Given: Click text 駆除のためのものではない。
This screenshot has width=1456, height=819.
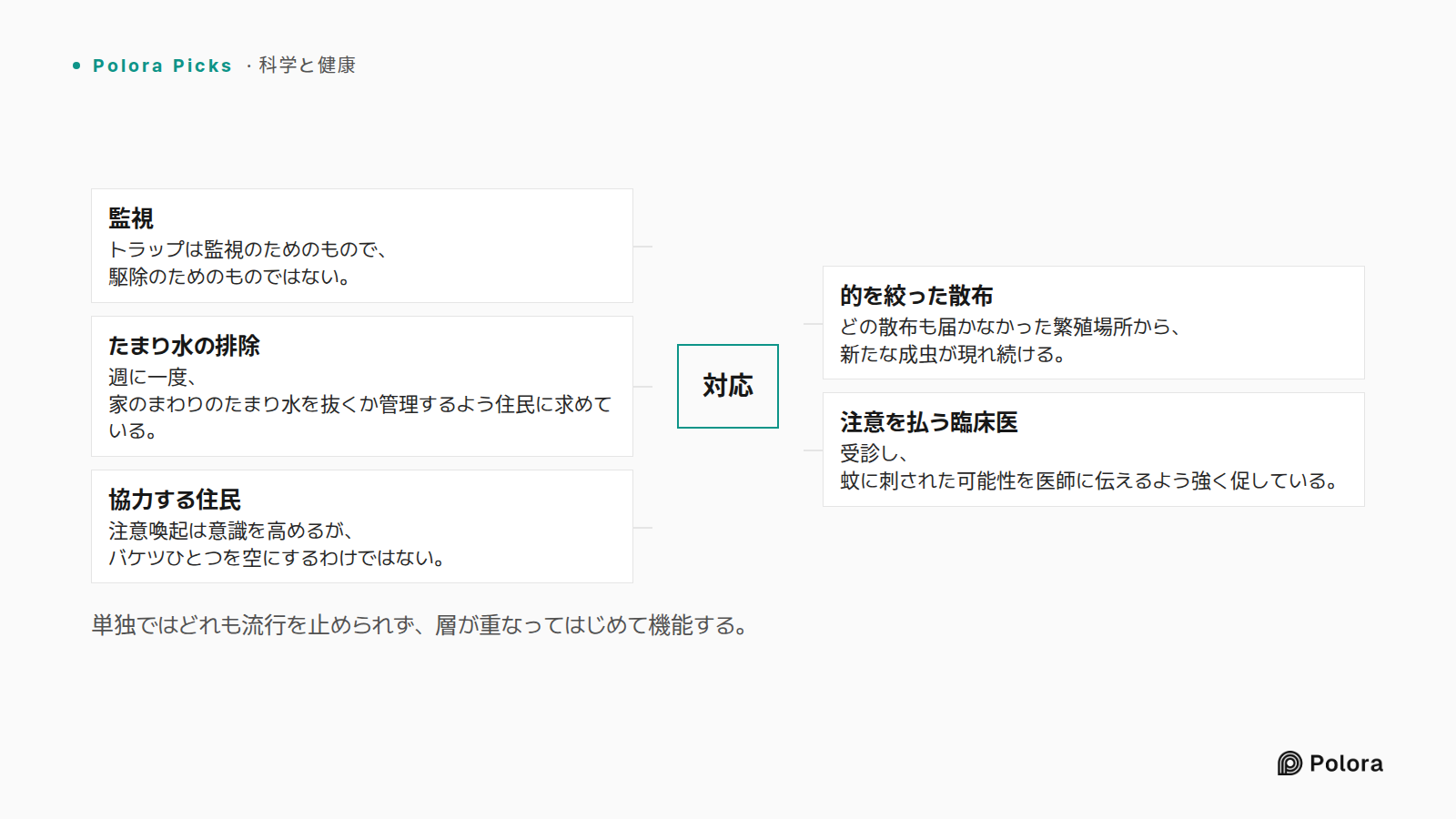Looking at the screenshot, I should click(x=230, y=277).
